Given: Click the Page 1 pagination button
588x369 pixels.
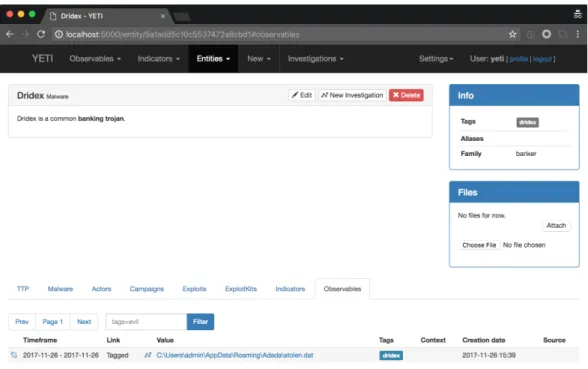Looking at the screenshot, I should click(x=52, y=321).
